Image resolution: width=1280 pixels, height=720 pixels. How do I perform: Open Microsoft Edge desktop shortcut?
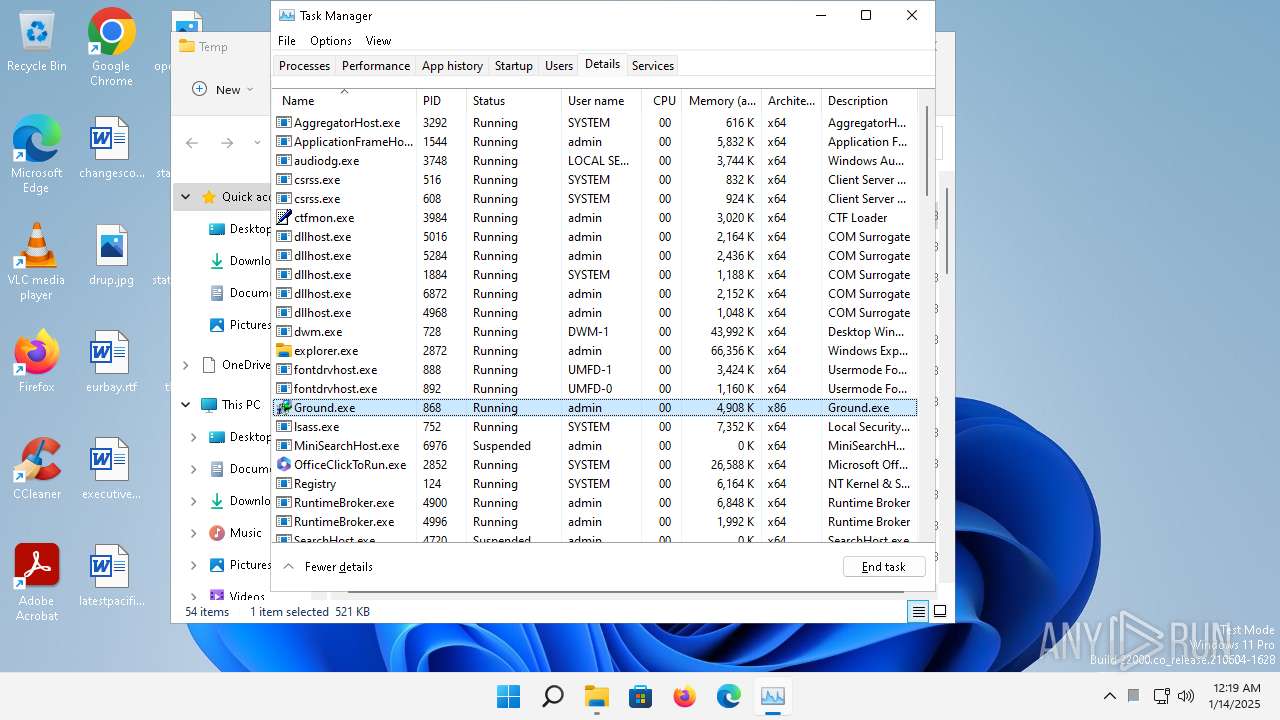[37, 155]
